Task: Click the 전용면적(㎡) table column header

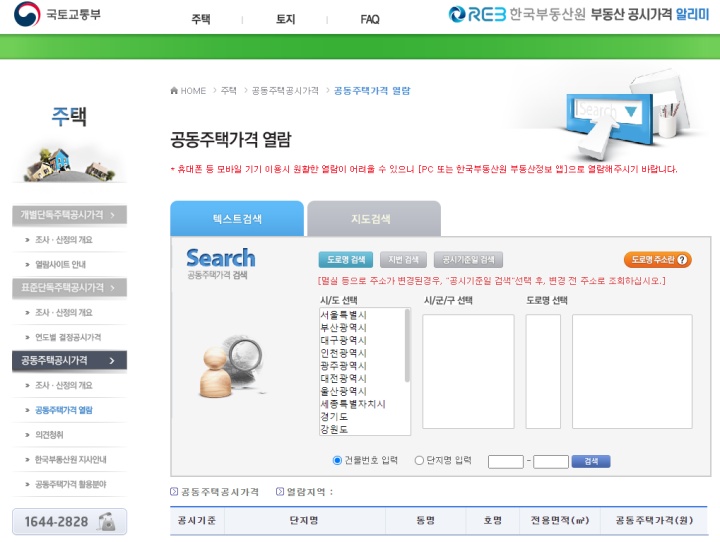Action: pyautogui.click(x=560, y=520)
